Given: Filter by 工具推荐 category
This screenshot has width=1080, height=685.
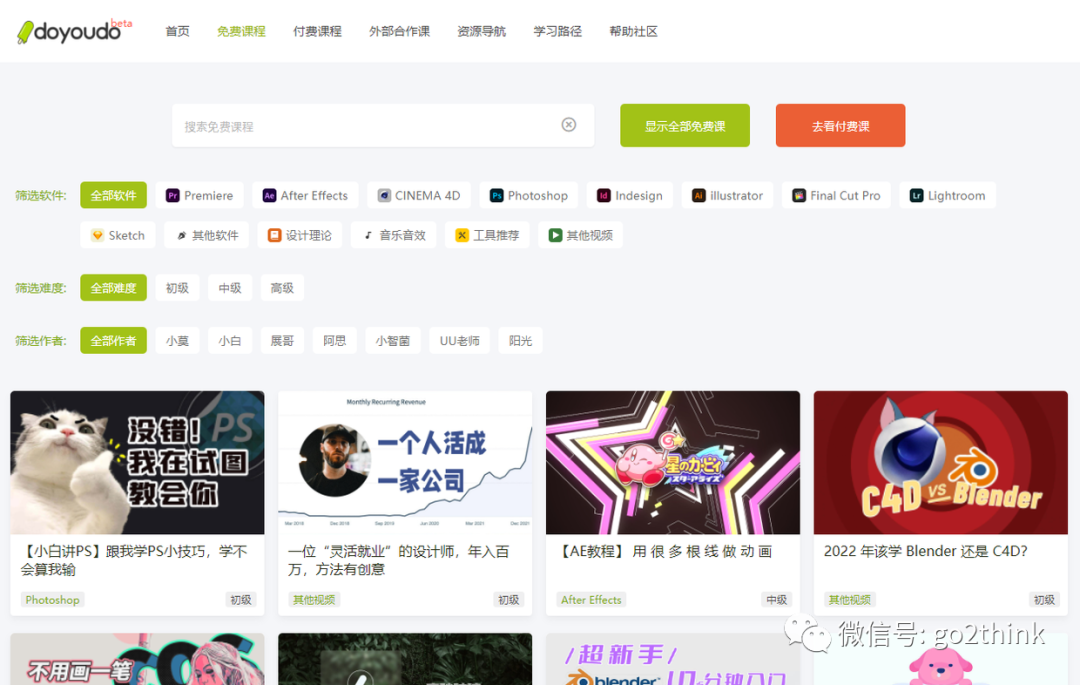Looking at the screenshot, I should click(x=487, y=234).
